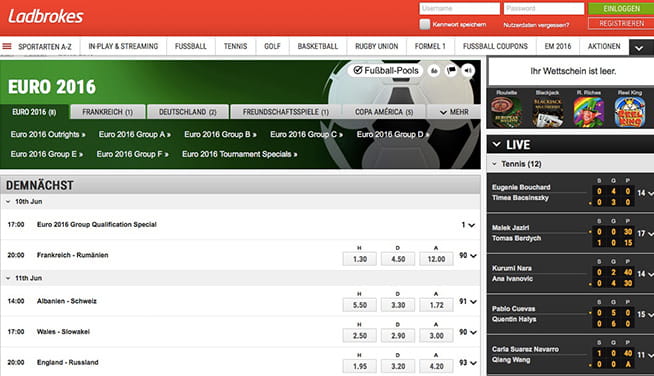The image size is (654, 376).
Task: Select away odds 4.20 for England - Russland
Action: pos(436,366)
